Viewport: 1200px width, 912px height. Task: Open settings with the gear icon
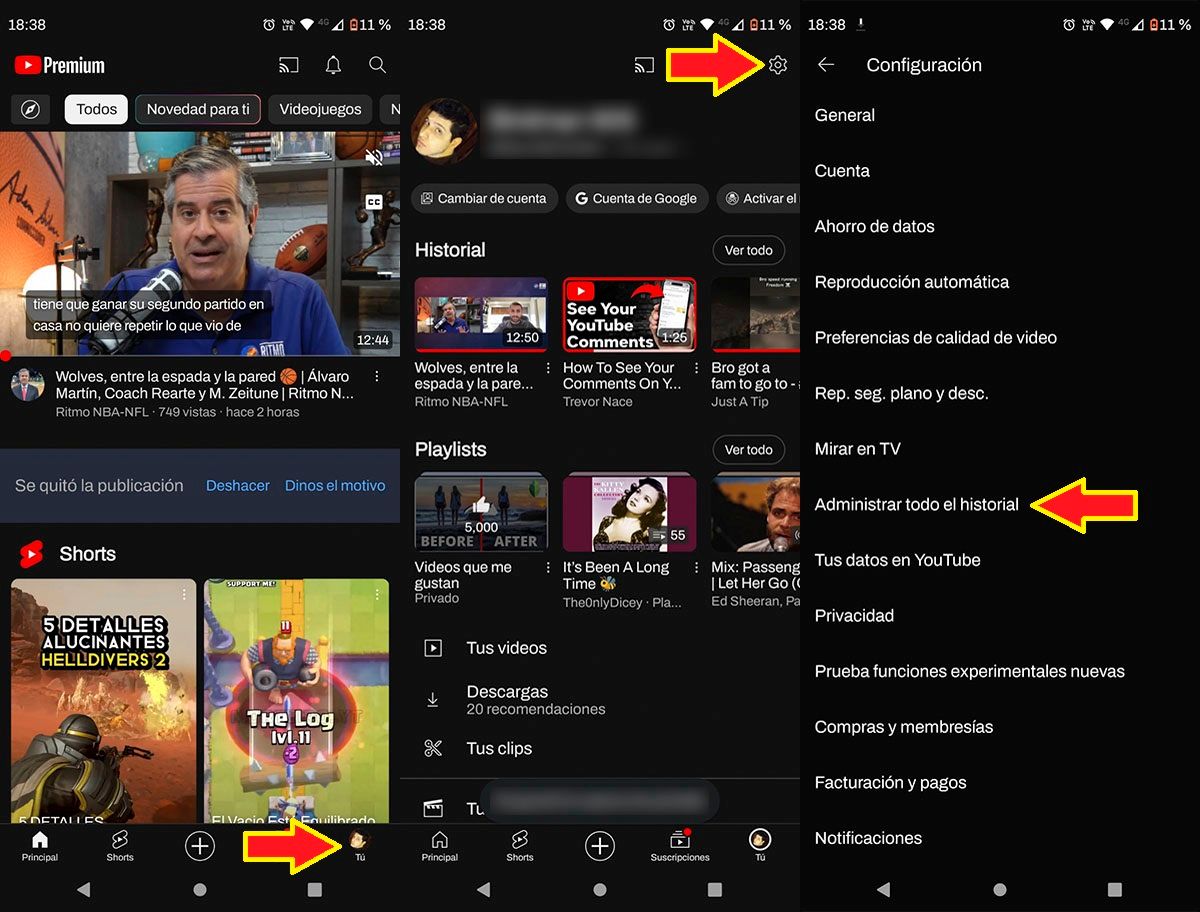(778, 65)
